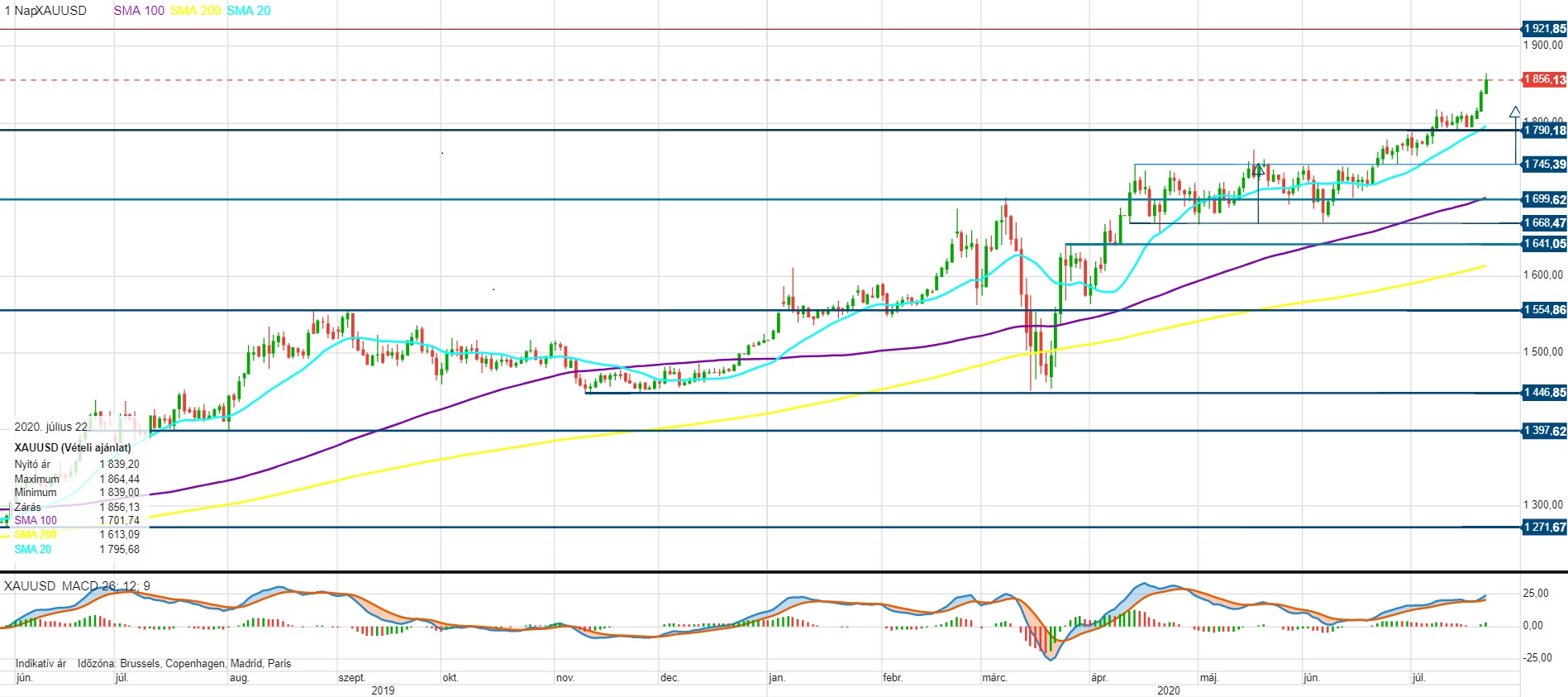The width and height of the screenshot is (1568, 697).
Task: Click the Minimum value 1 839,00
Action: [x=119, y=493]
